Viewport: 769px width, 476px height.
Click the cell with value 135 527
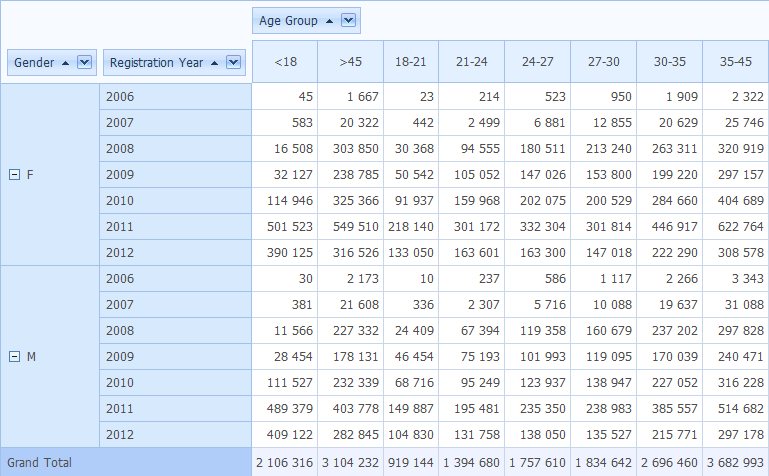pos(603,434)
